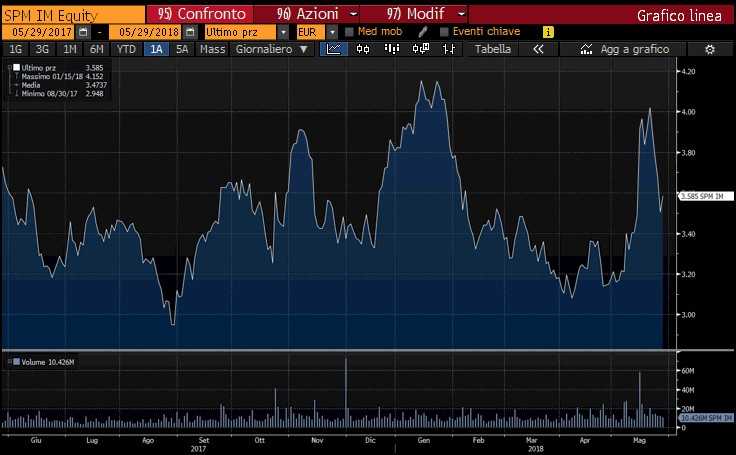This screenshot has width=736, height=455.
Task: Edit the end date 05/29/2018 field
Action: [146, 32]
